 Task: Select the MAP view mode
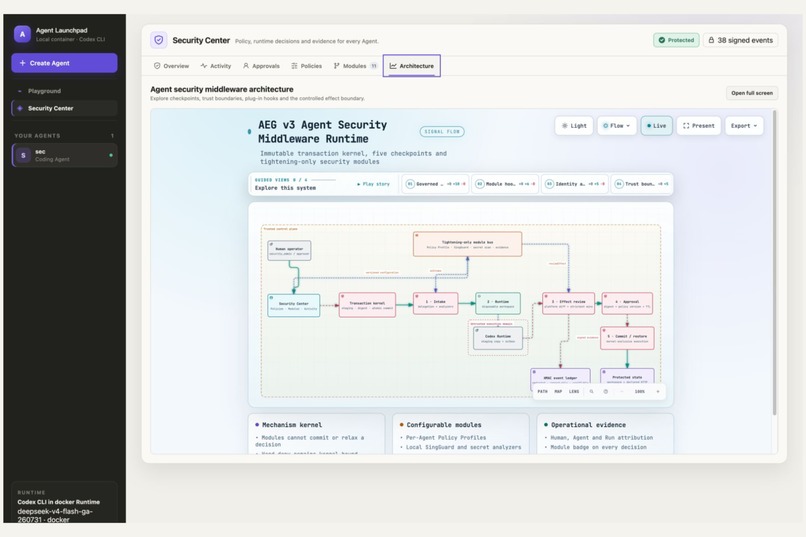point(558,392)
